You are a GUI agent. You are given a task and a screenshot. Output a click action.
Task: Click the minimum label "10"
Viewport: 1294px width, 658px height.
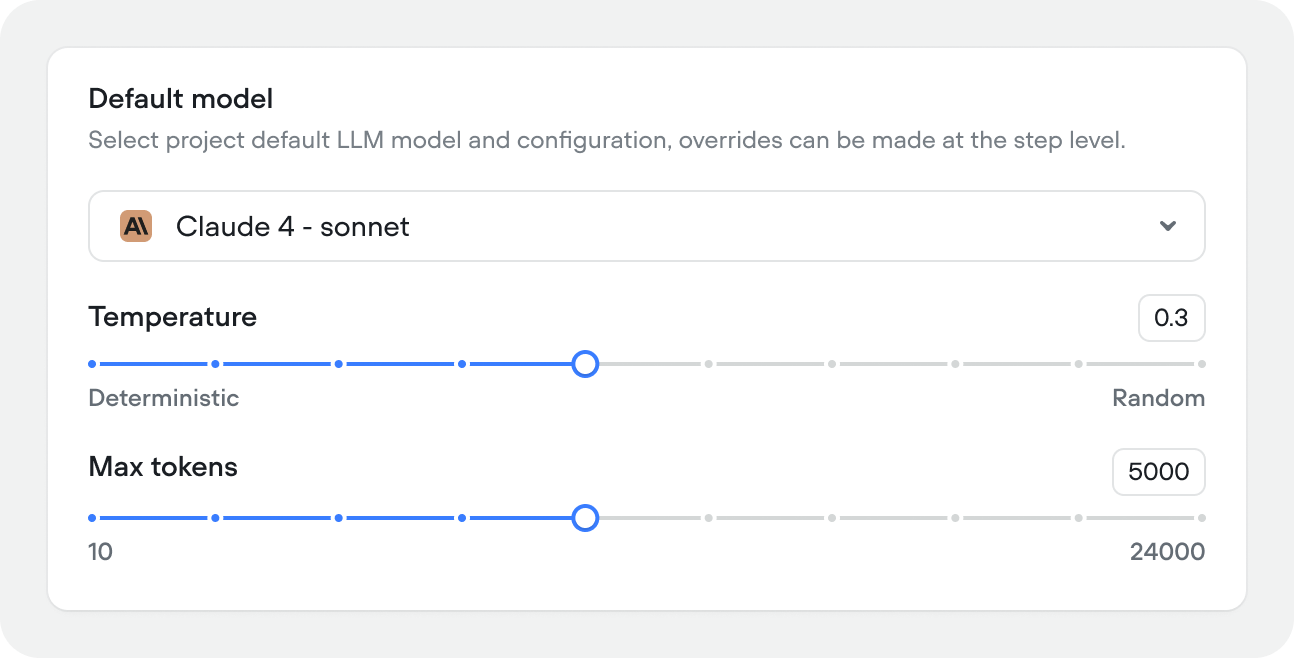(x=100, y=552)
